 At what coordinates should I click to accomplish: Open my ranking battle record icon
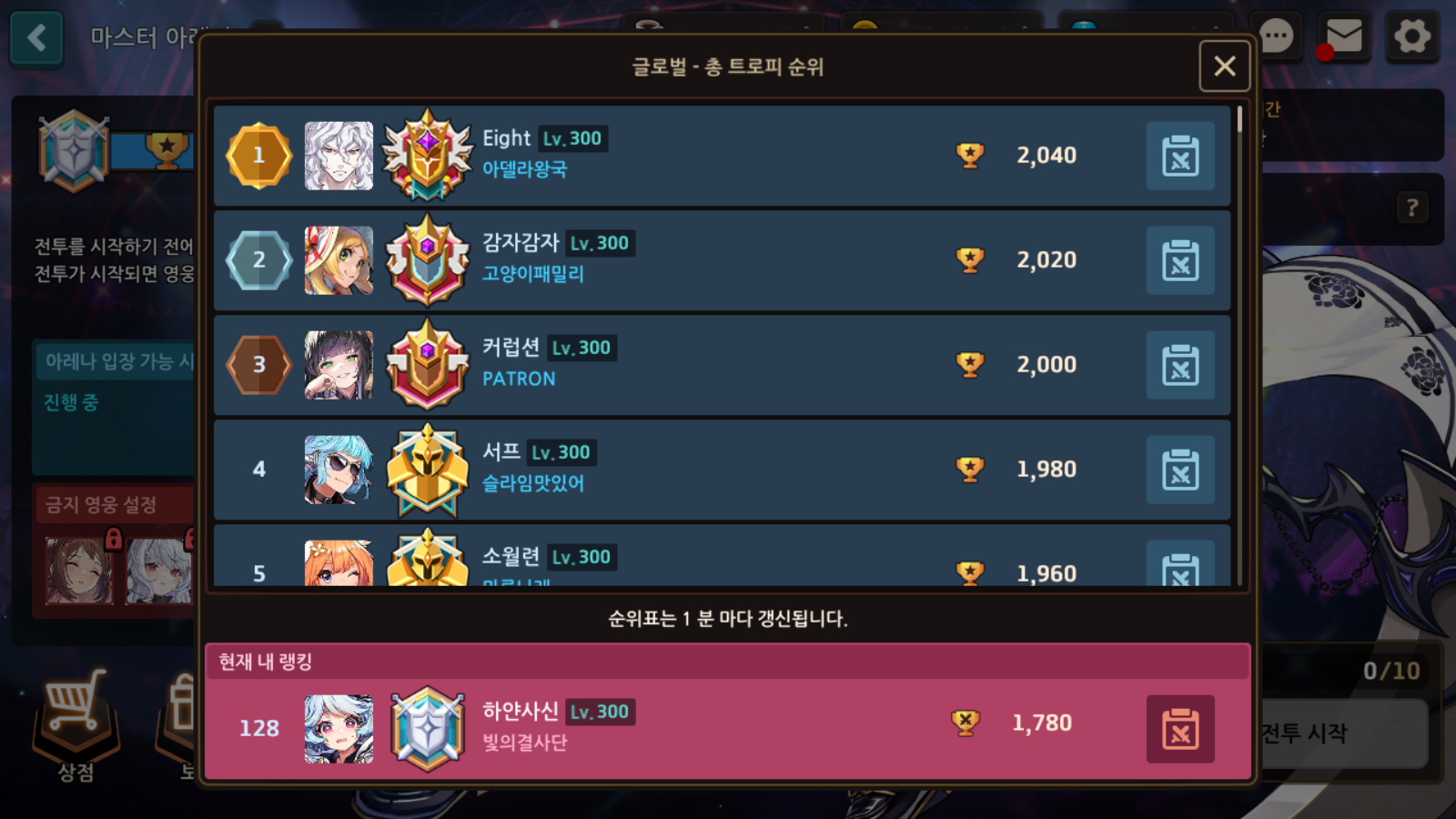[1180, 729]
